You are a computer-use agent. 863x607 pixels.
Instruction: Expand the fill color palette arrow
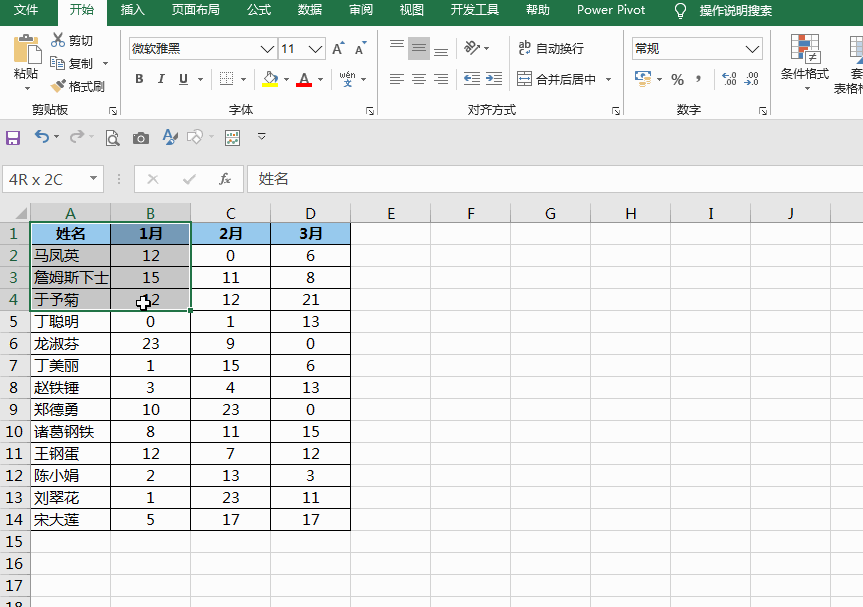coord(286,79)
